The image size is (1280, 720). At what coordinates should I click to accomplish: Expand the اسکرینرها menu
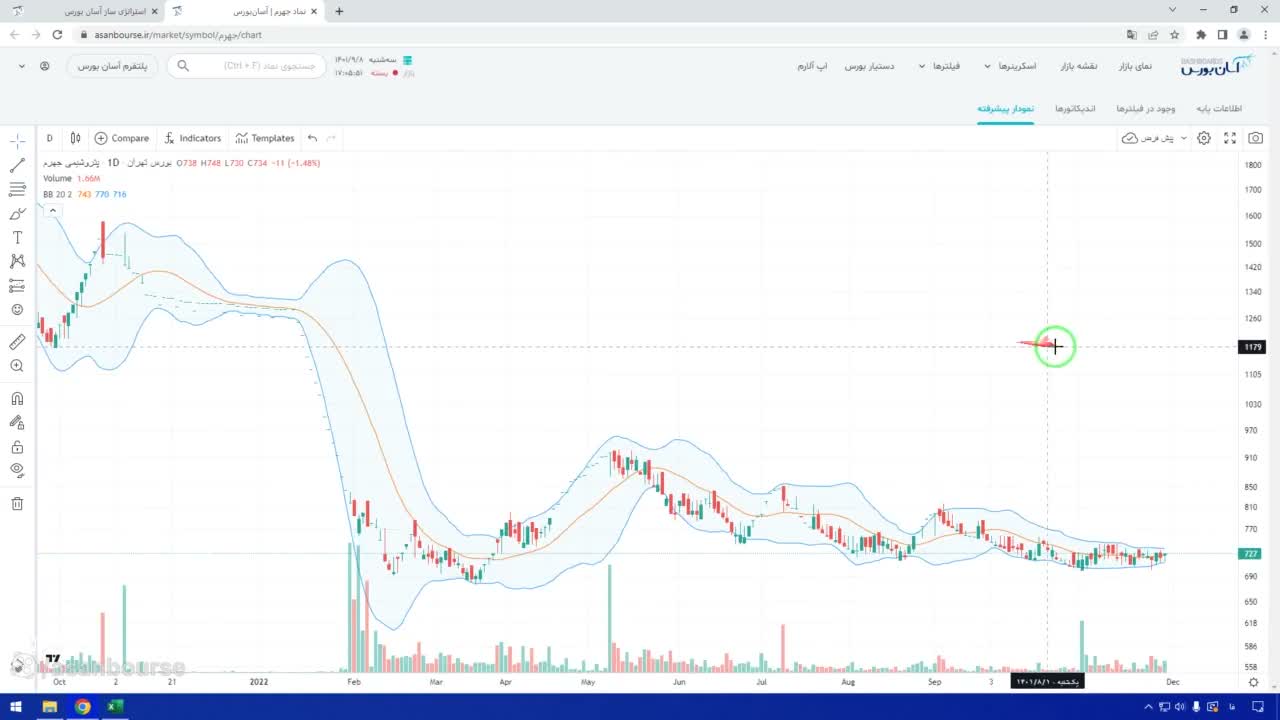pos(1010,66)
